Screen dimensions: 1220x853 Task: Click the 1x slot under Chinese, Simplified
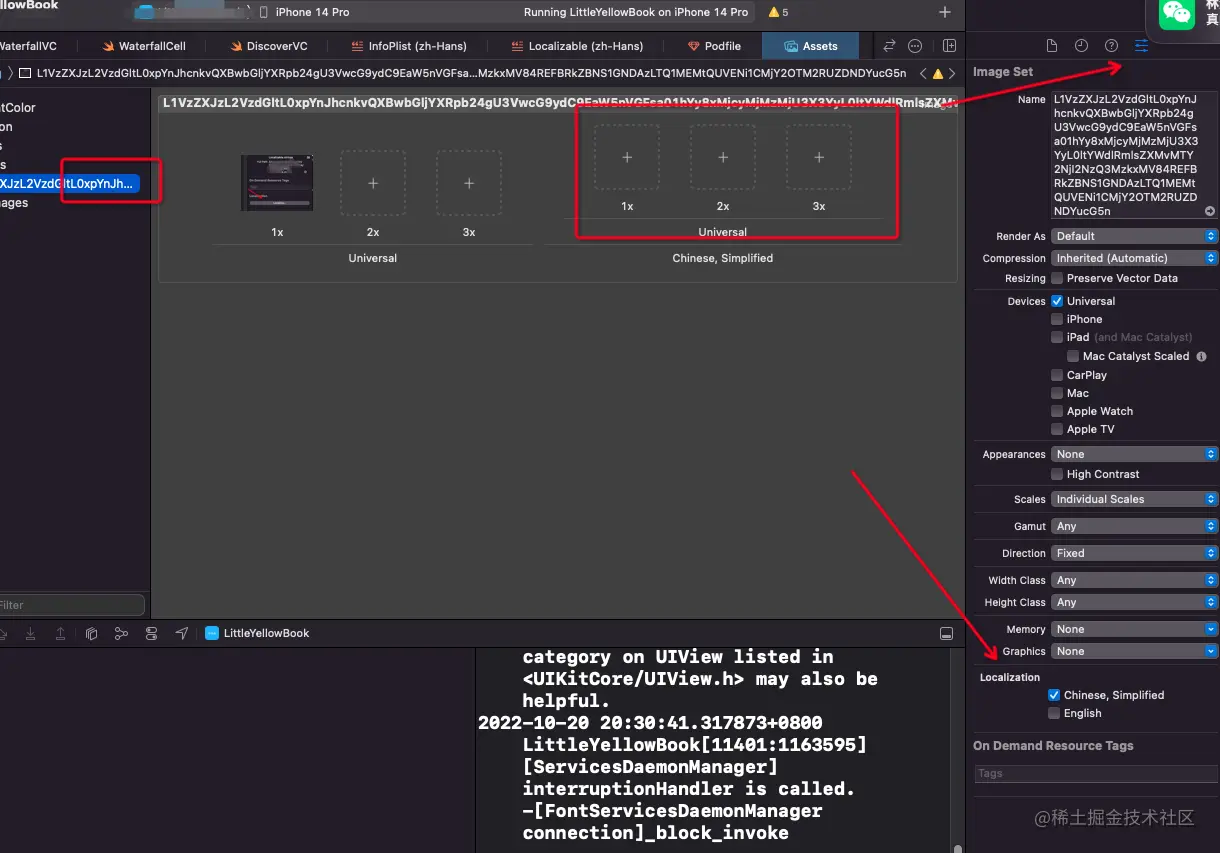[x=627, y=157]
